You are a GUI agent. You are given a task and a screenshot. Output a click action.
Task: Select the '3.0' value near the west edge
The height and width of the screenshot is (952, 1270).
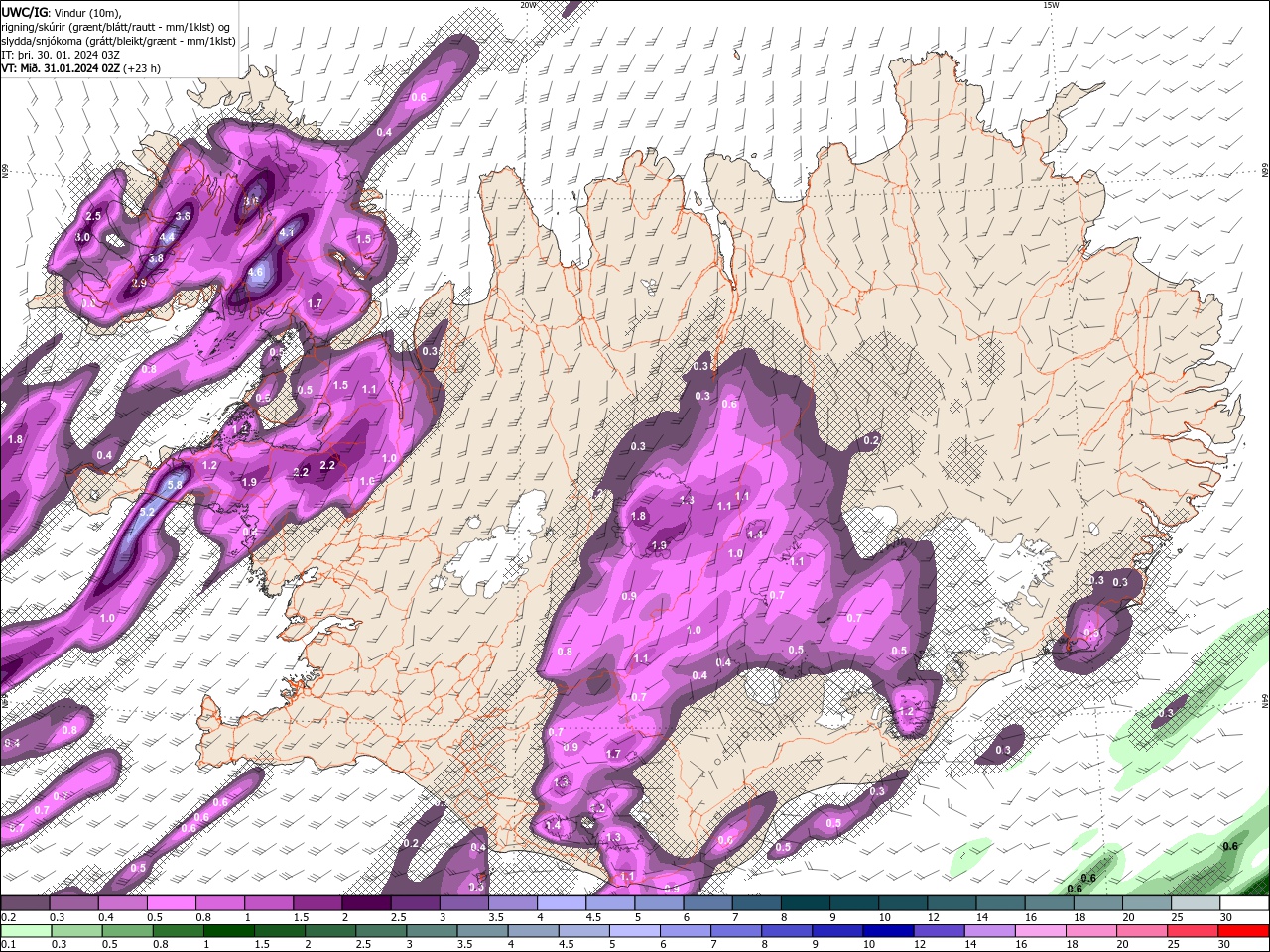pyautogui.click(x=83, y=238)
